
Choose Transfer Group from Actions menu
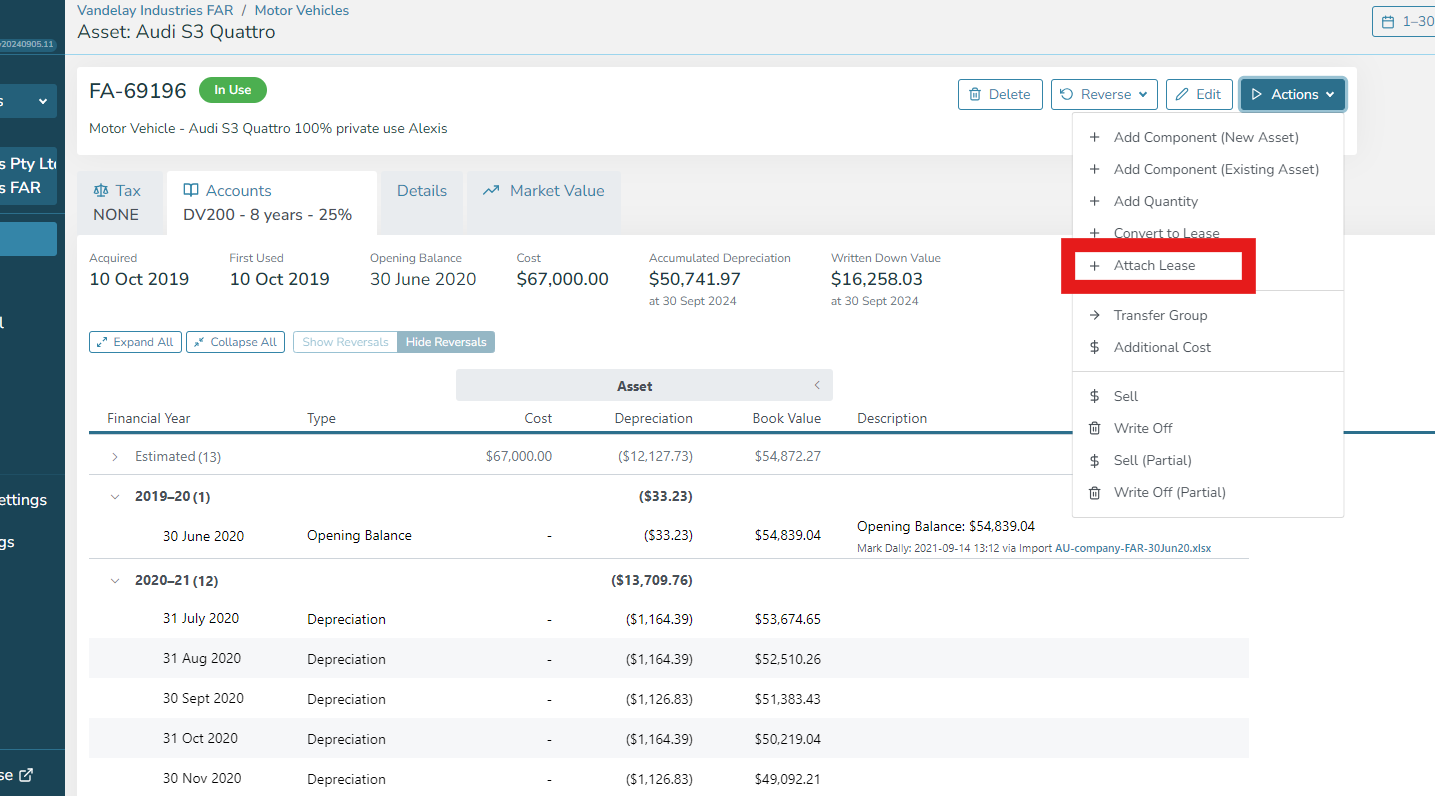click(1208, 315)
